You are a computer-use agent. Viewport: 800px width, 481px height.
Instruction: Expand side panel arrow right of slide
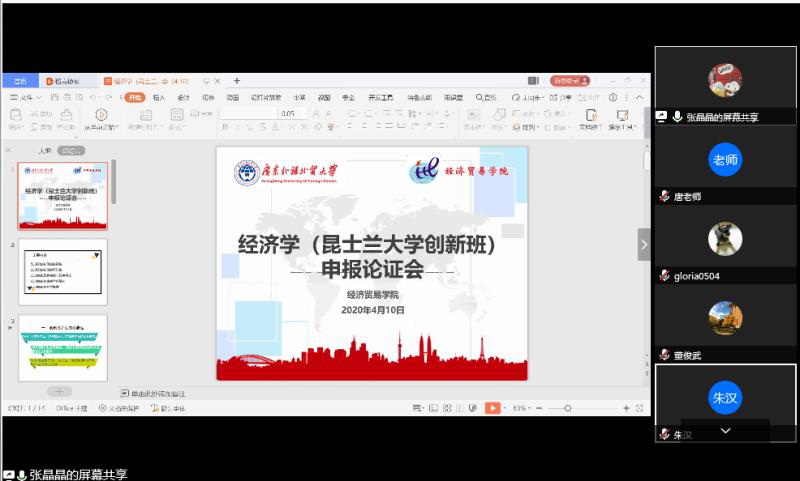[644, 244]
